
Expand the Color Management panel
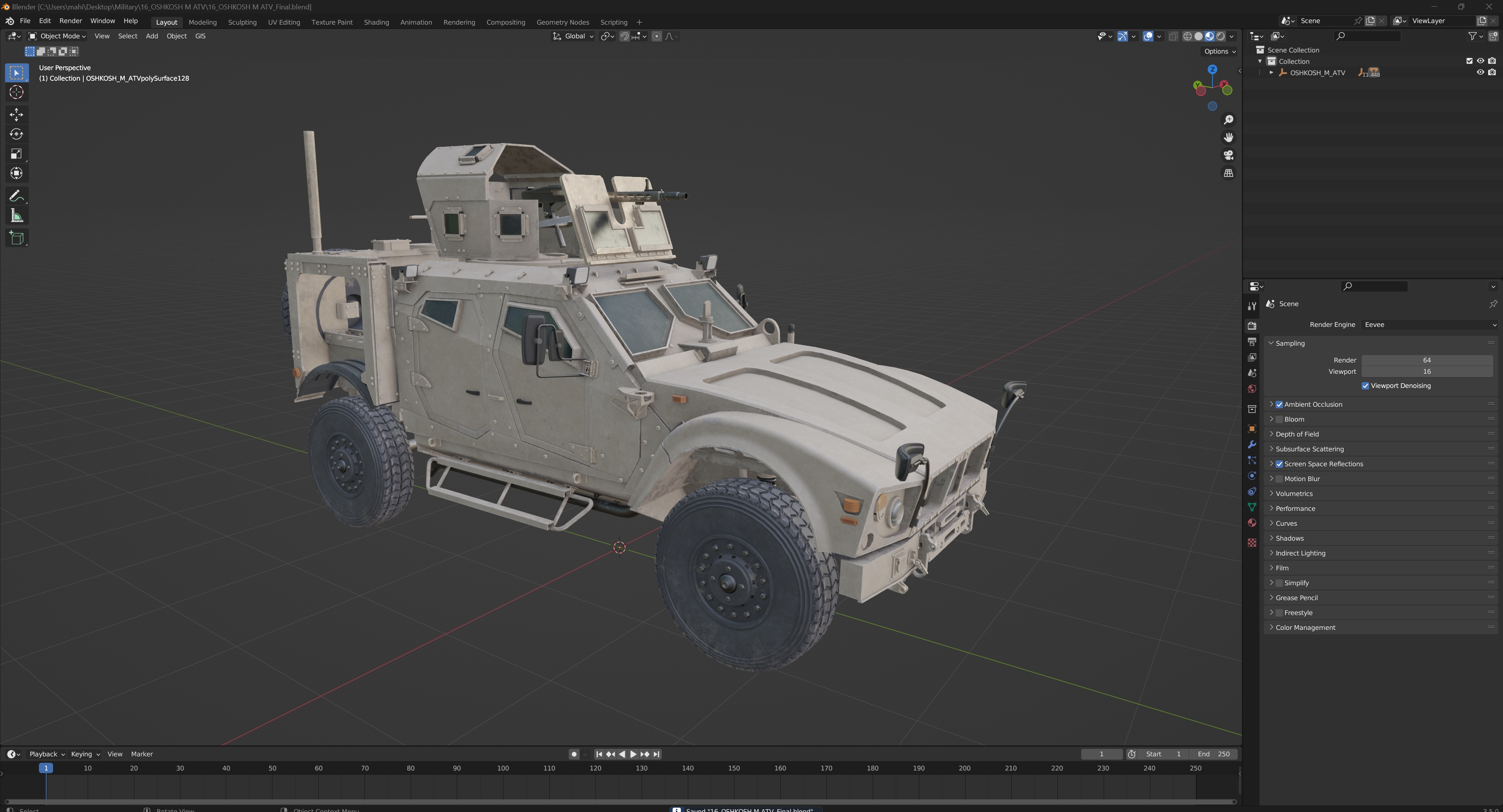1305,628
